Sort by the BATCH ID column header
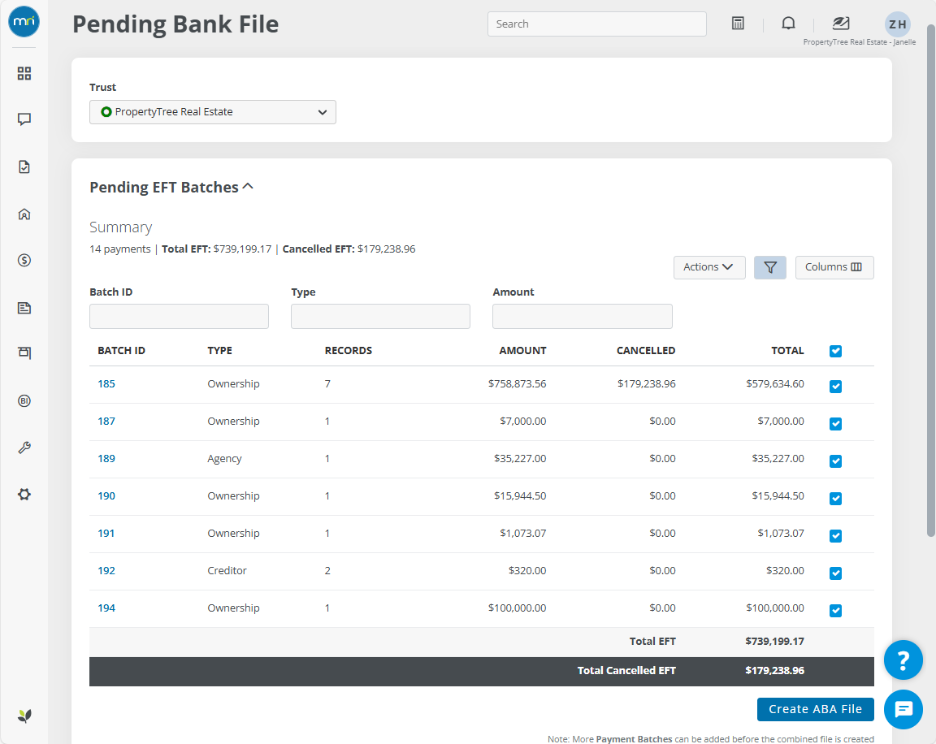 coord(121,351)
